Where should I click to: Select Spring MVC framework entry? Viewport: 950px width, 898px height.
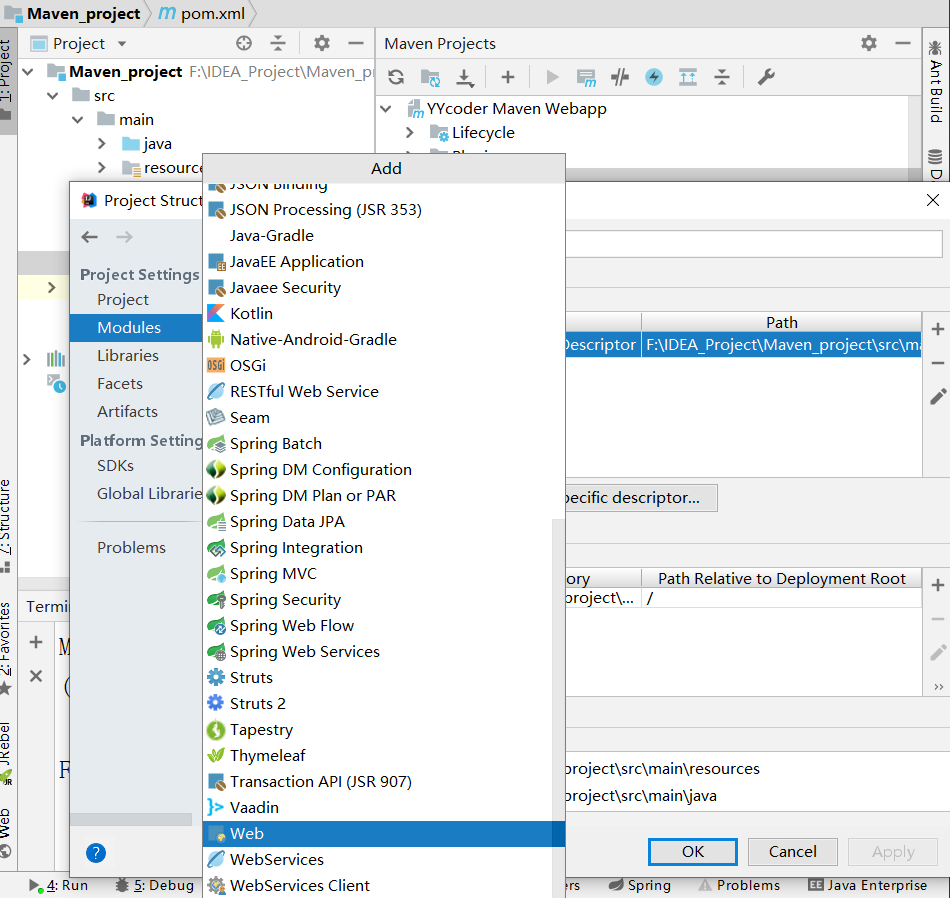[x=377, y=574]
